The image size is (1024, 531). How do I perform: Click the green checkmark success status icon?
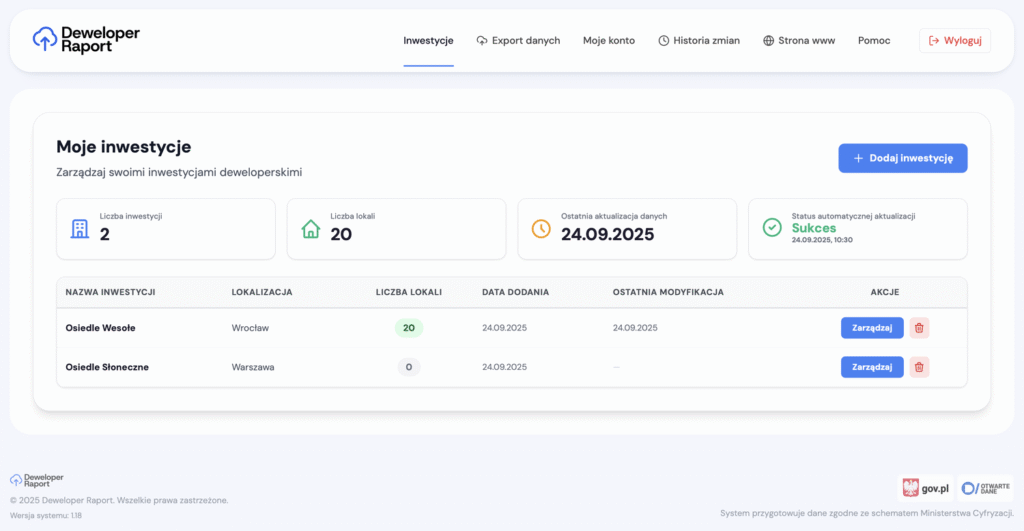coord(772,228)
